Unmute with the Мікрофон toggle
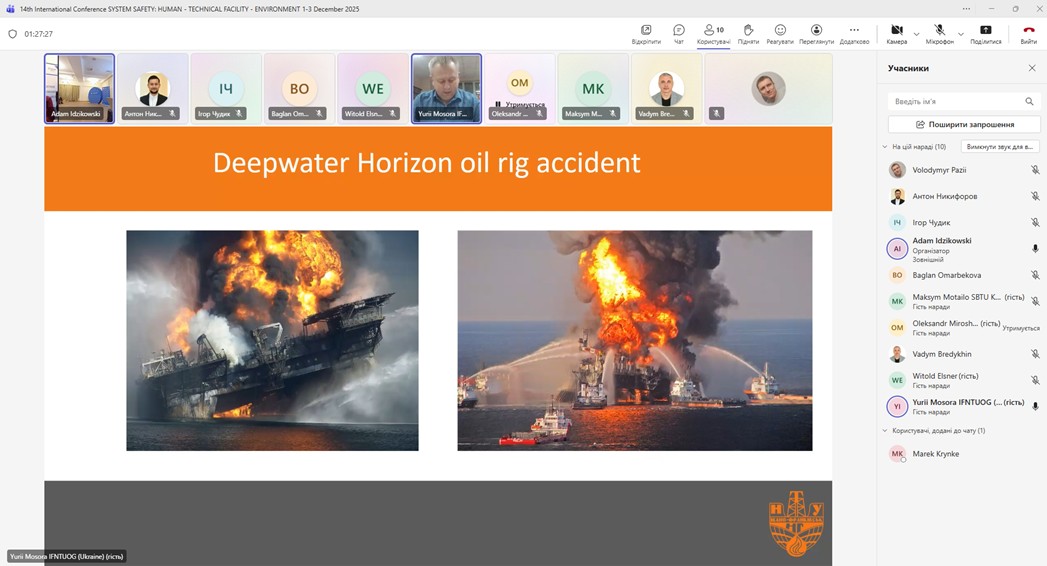Screen dimensions: 1047x566 click(x=939, y=34)
